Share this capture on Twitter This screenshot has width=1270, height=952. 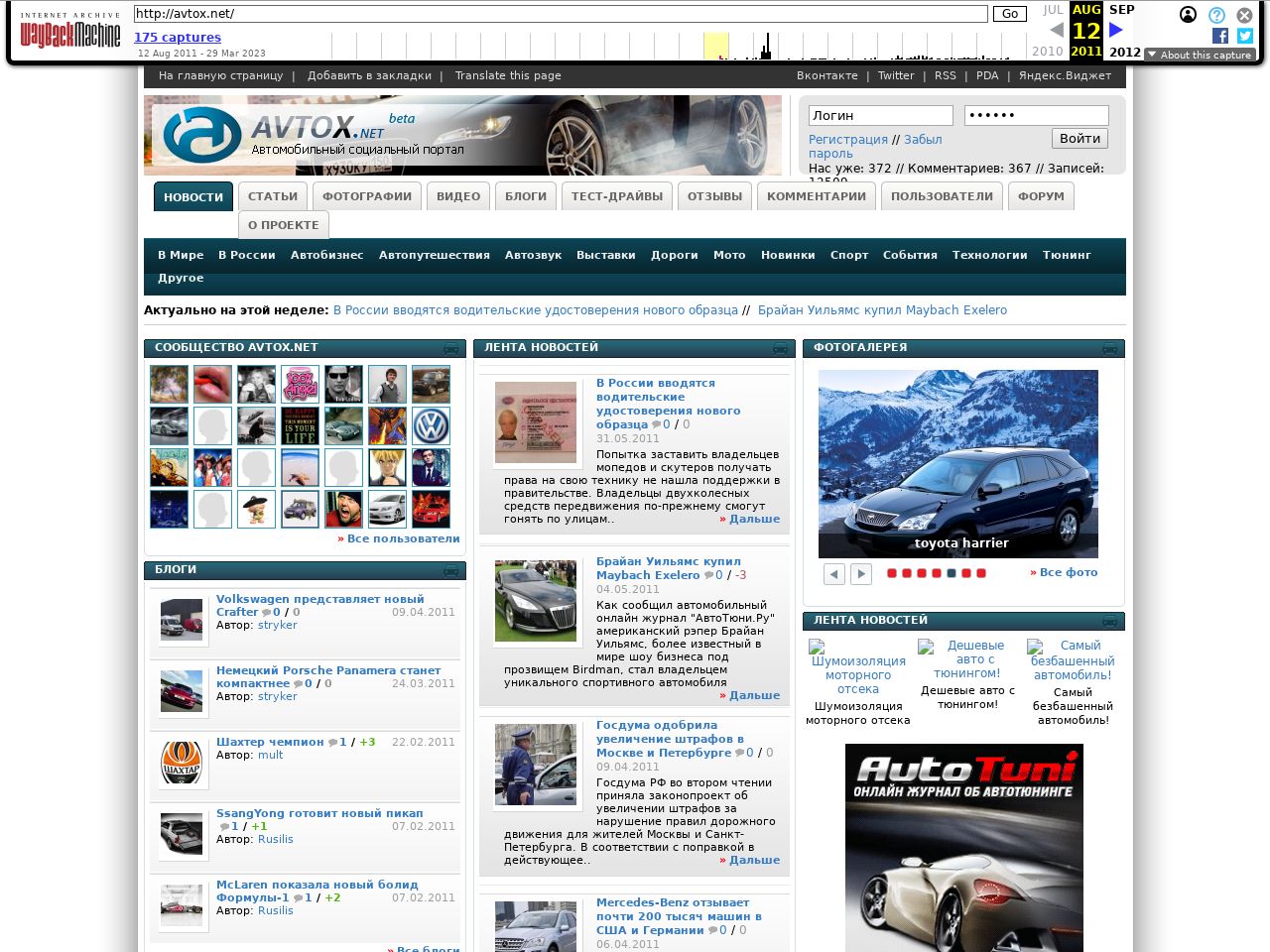coord(1244,36)
